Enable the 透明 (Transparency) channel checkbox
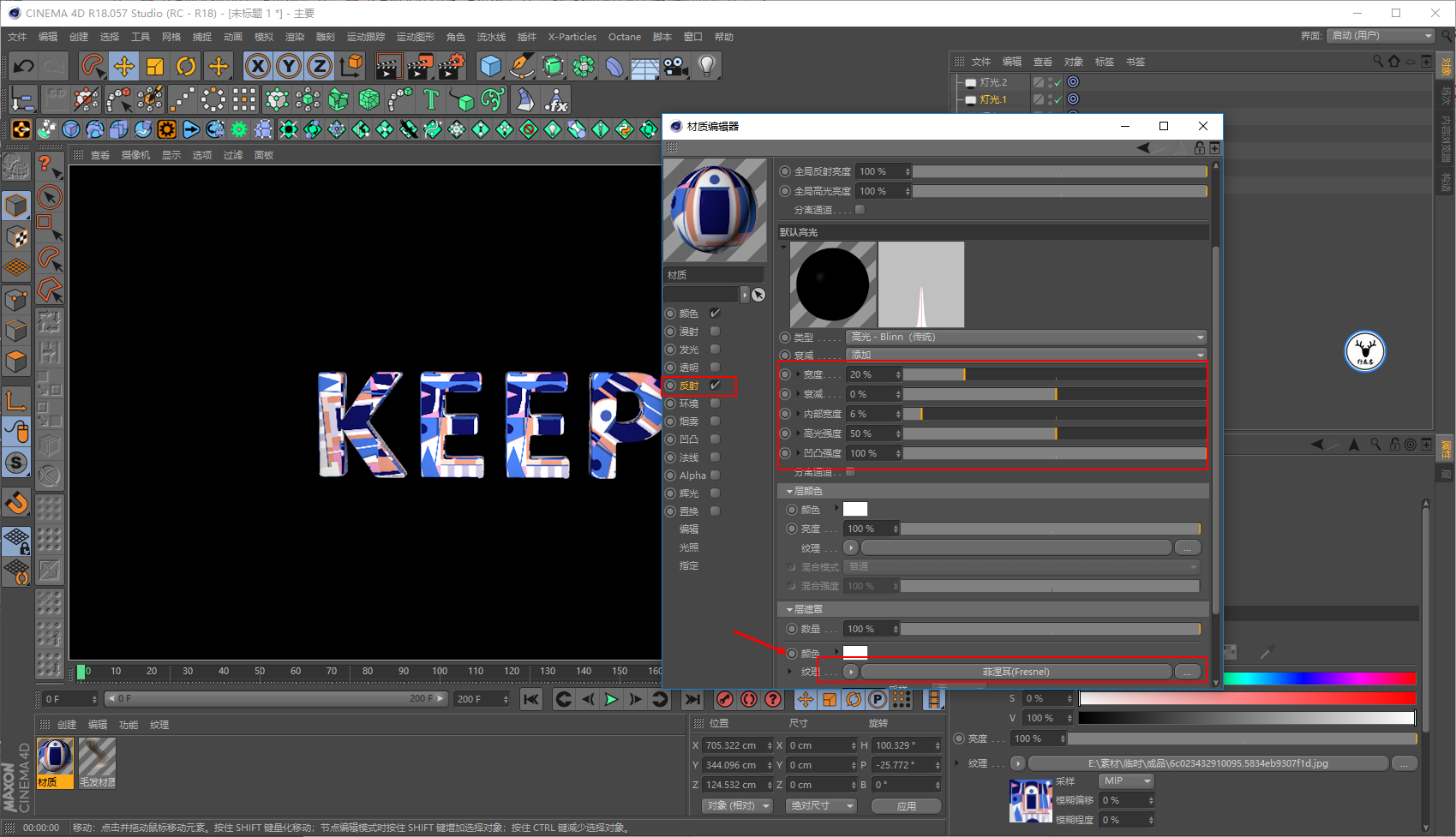This screenshot has width=1456, height=837. [x=715, y=368]
